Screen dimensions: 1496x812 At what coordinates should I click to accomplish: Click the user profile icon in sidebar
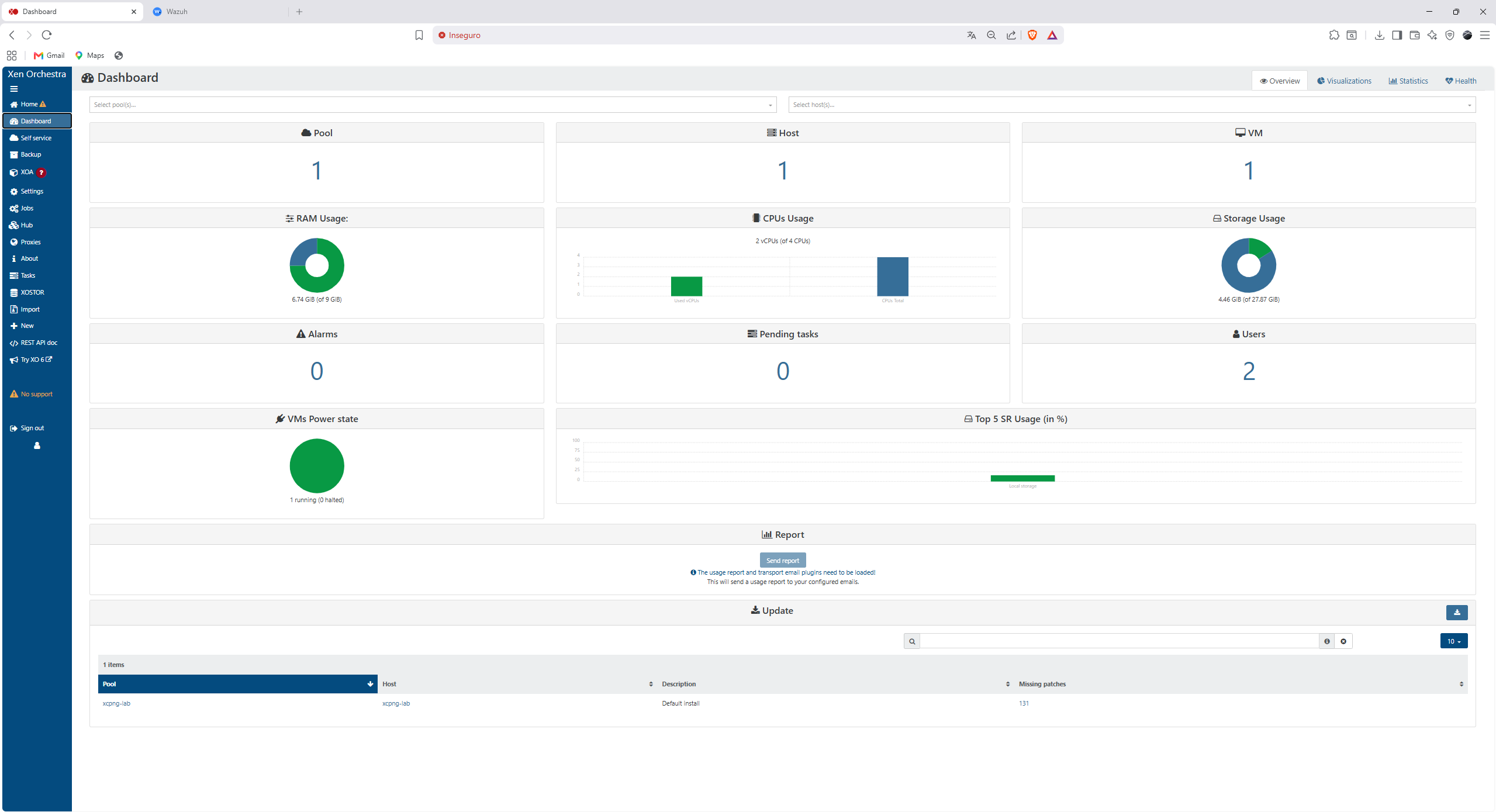click(37, 445)
